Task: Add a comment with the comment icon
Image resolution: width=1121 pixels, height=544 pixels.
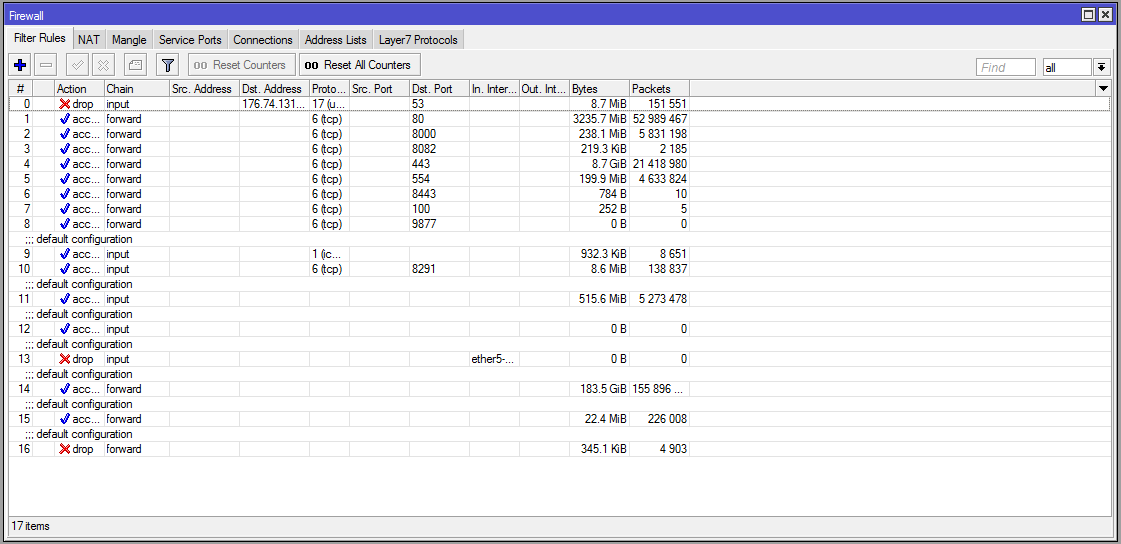Action: [x=136, y=65]
